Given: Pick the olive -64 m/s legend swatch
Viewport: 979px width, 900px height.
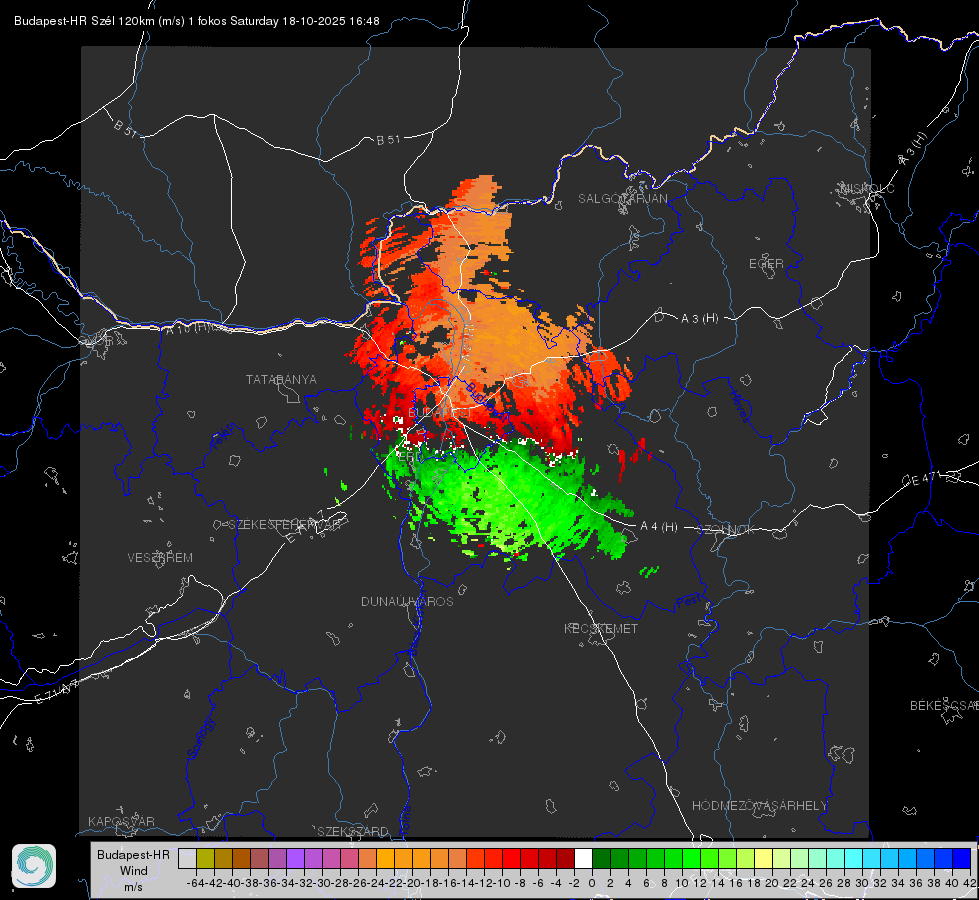Looking at the screenshot, I should (205, 858).
